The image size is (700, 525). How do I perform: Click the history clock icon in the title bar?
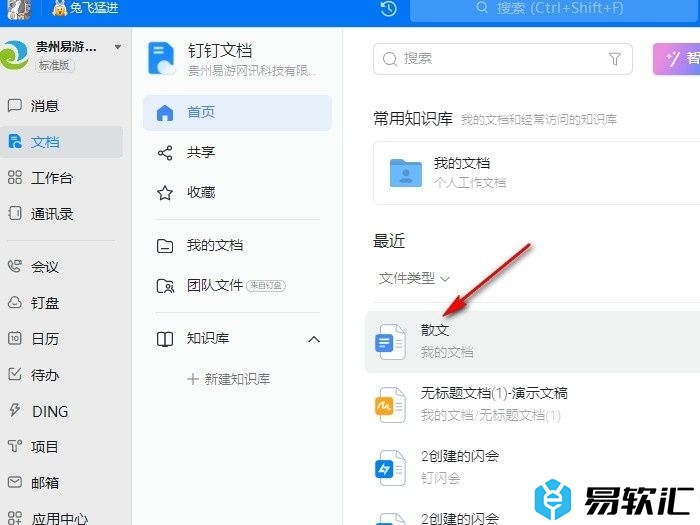(389, 8)
